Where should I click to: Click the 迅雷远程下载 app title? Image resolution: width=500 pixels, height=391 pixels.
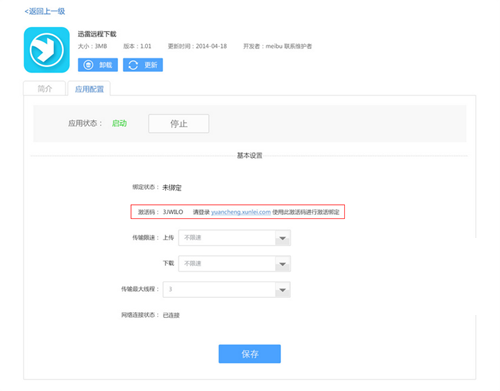point(97,34)
